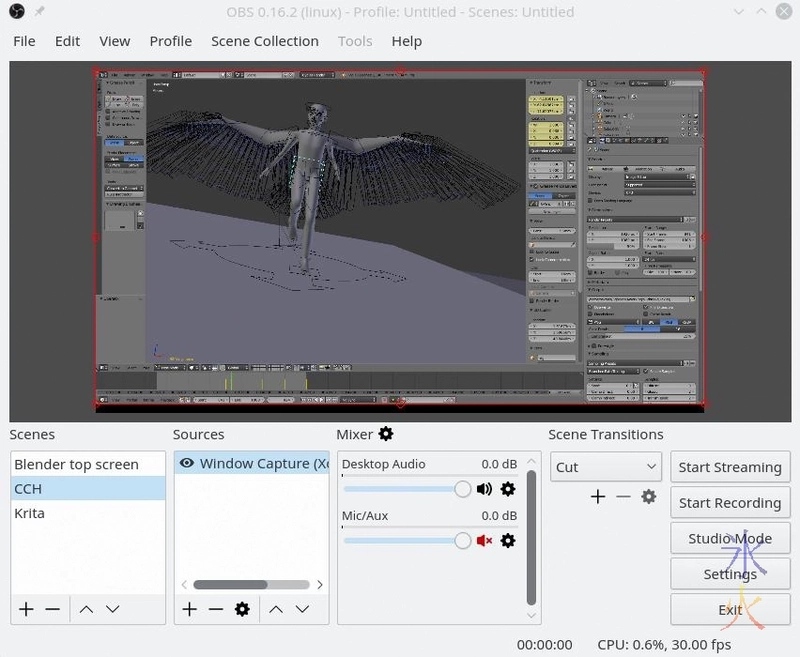Open the Profile menu
The image size is (800, 657).
[170, 41]
